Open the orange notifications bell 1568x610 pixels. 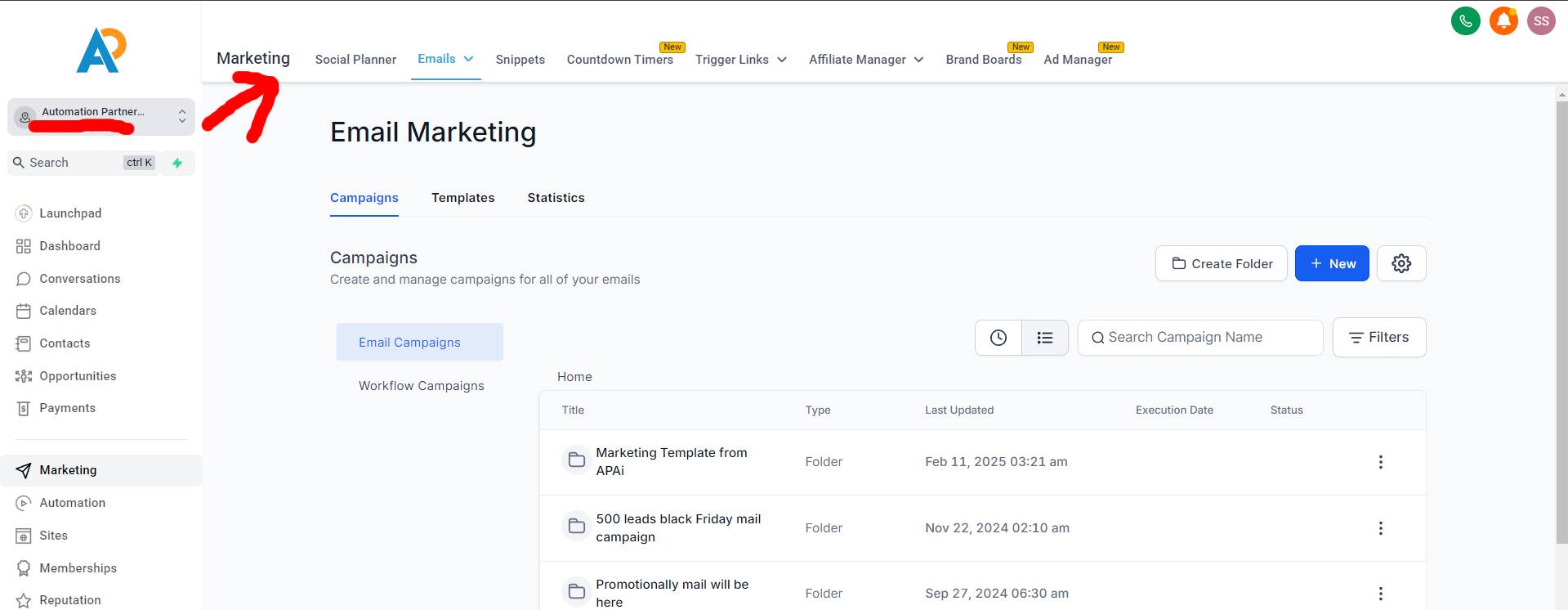[1503, 21]
